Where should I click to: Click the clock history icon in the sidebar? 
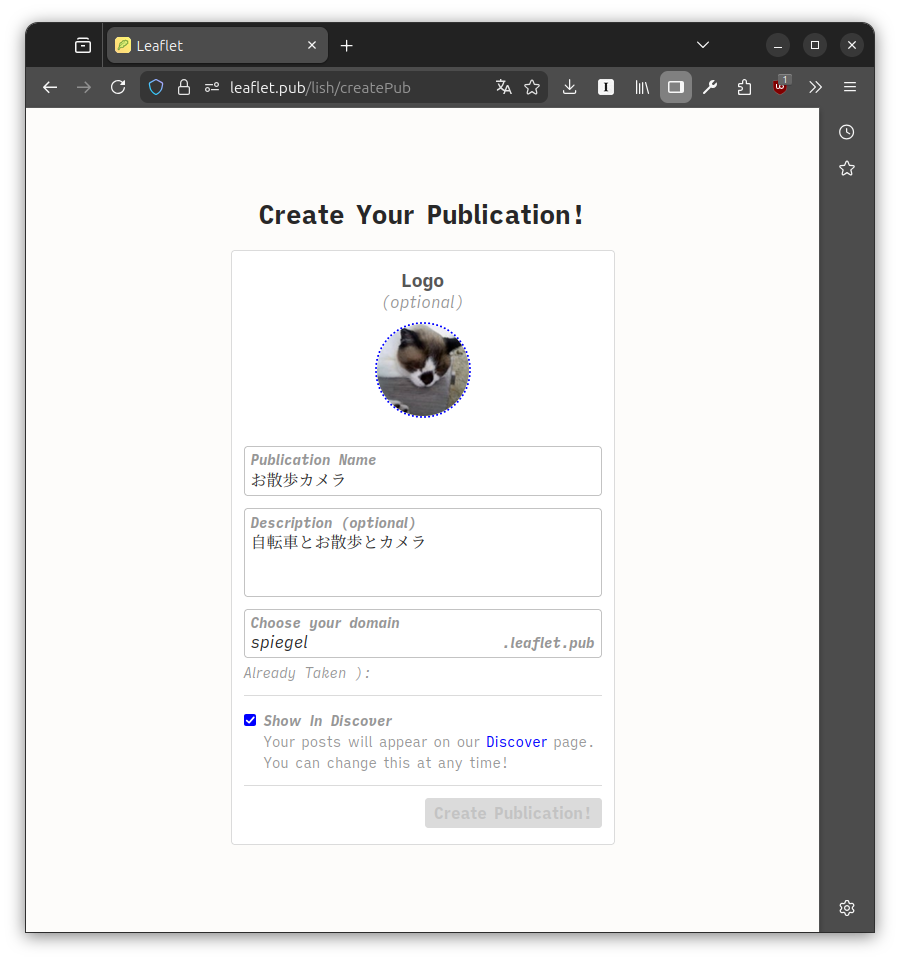pyautogui.click(x=846, y=131)
